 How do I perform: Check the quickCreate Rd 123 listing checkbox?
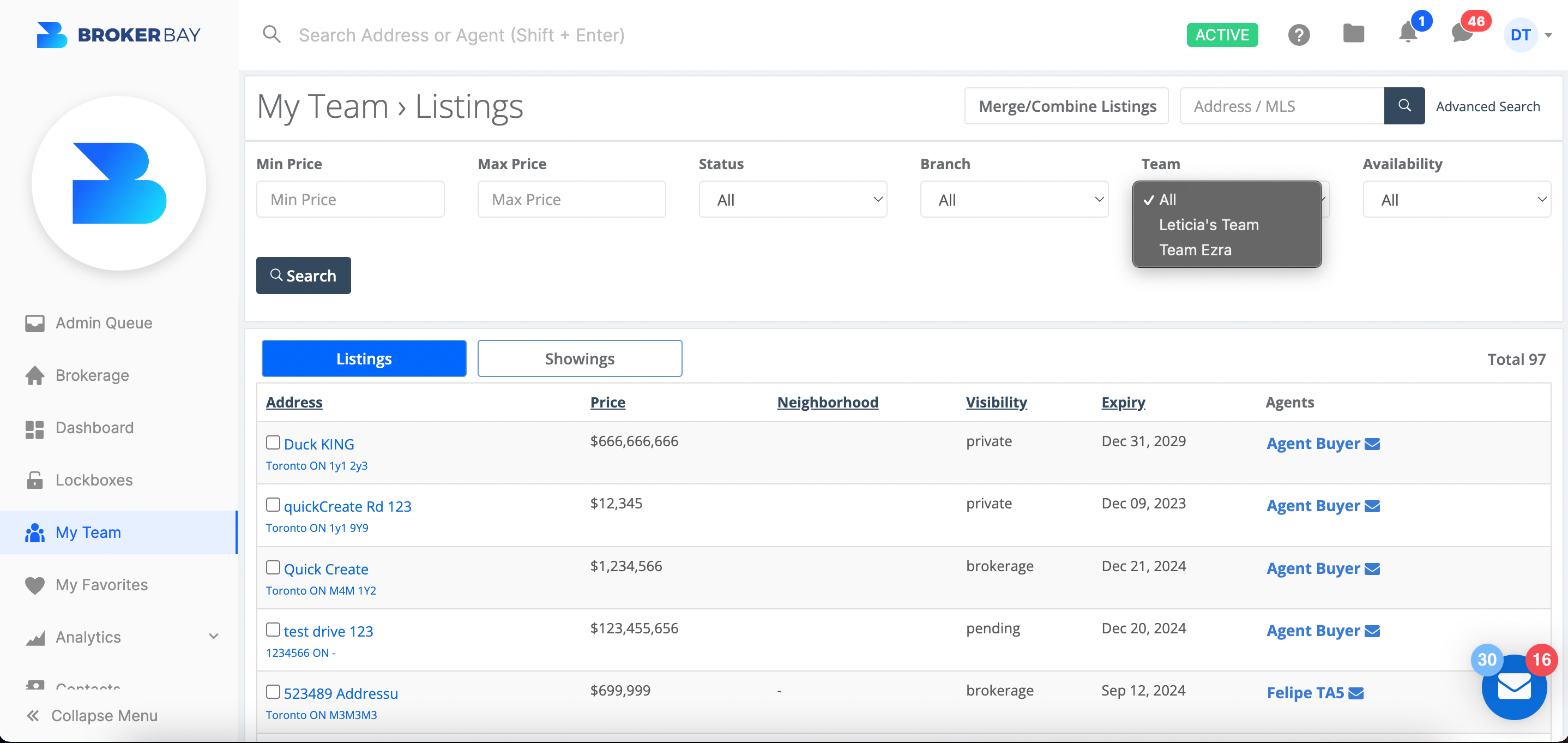[x=273, y=504]
